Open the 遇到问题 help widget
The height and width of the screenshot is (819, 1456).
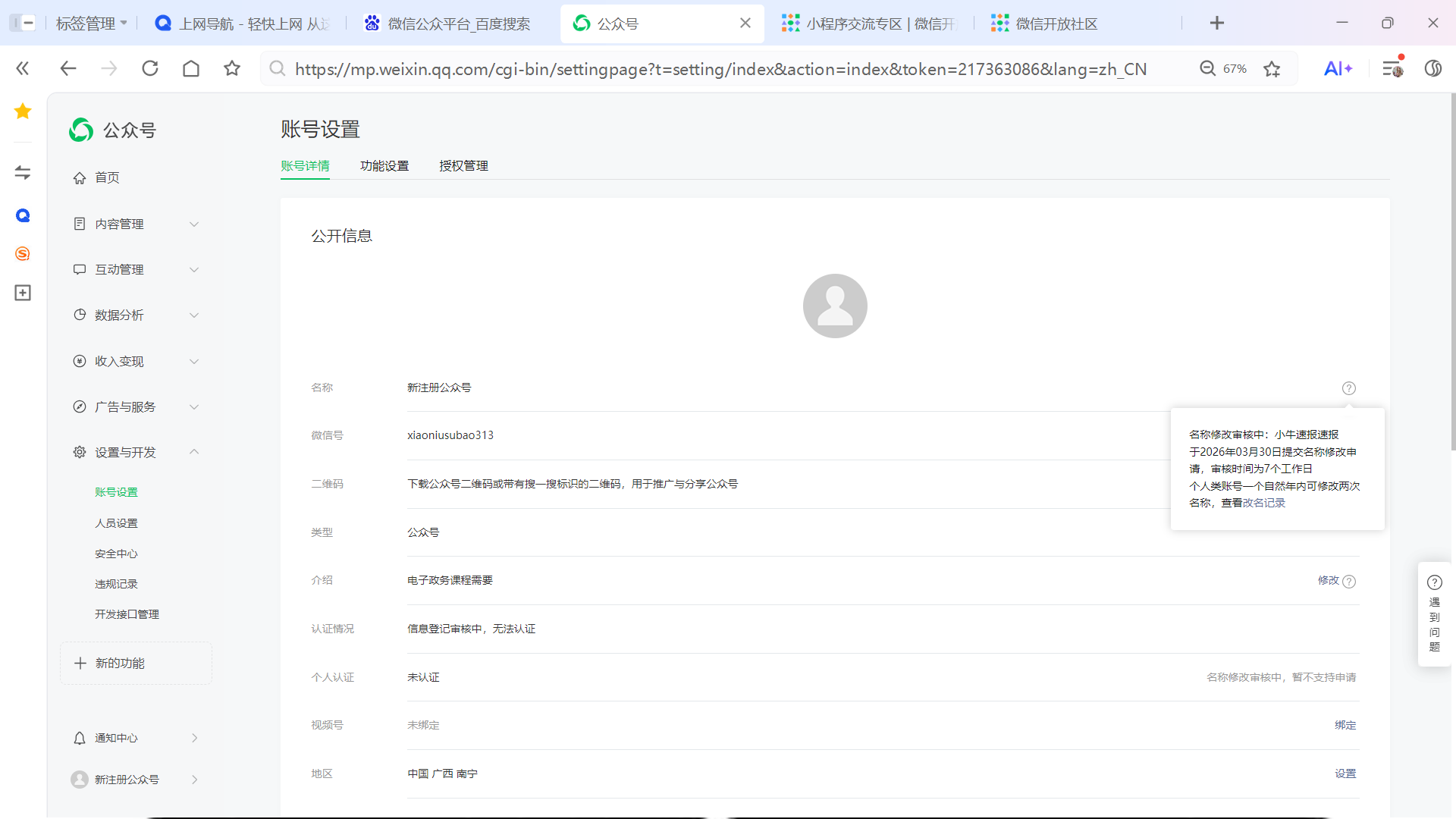pyautogui.click(x=1434, y=614)
